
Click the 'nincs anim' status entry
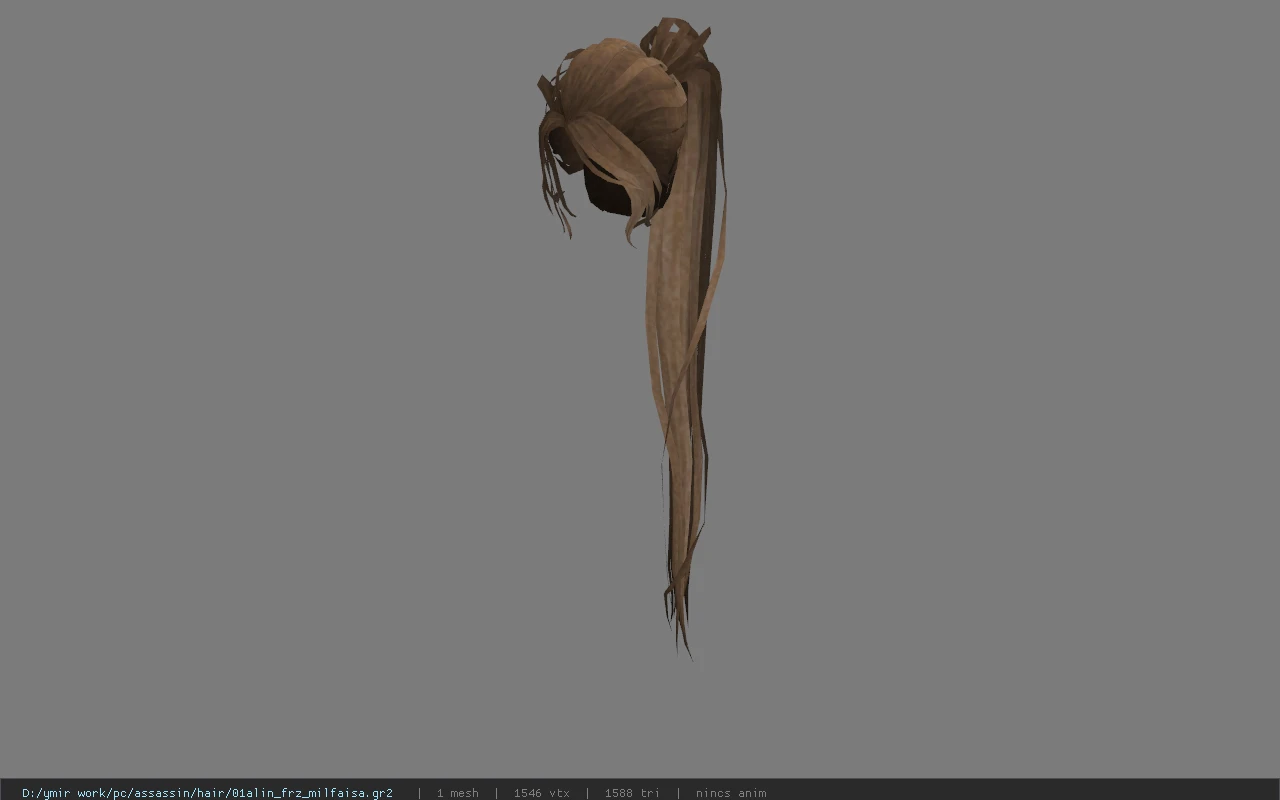(x=731, y=793)
